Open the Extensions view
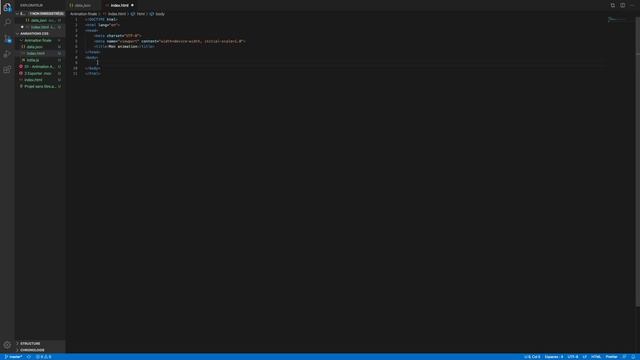Image resolution: width=640 pixels, height=360 pixels. [7, 69]
